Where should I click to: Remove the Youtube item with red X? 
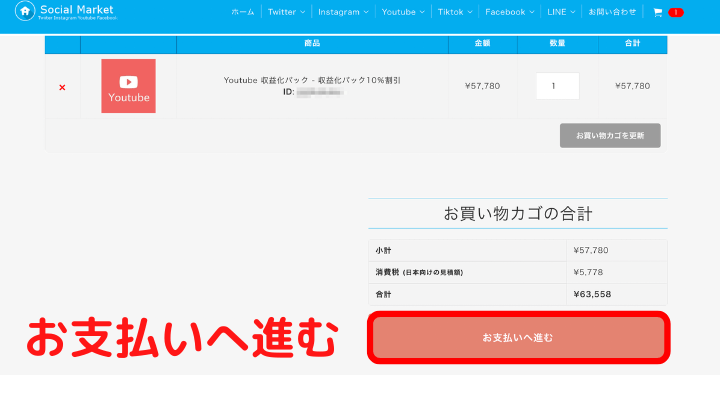pos(62,87)
